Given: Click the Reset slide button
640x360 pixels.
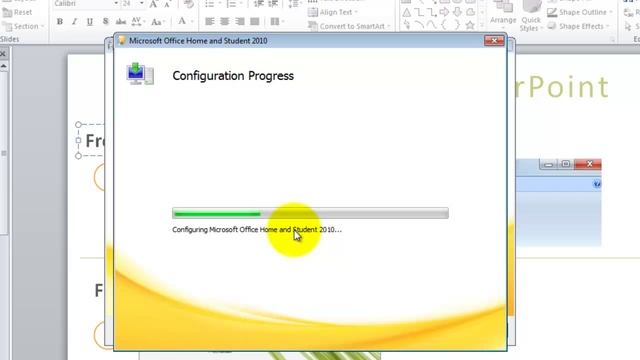Looking at the screenshot, I should pos(17,13).
